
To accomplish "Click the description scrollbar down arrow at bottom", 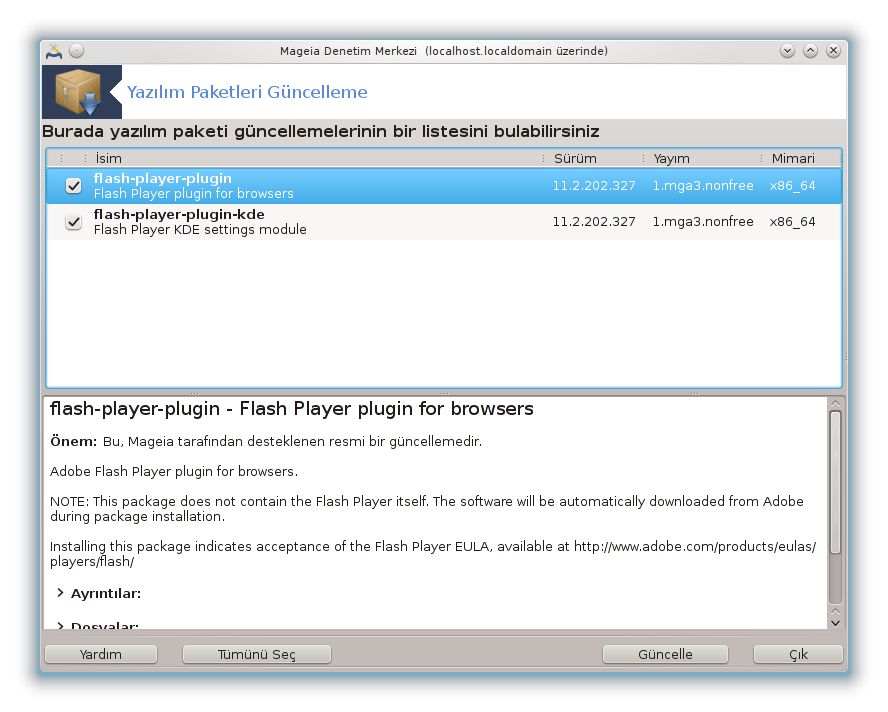I will [835, 623].
